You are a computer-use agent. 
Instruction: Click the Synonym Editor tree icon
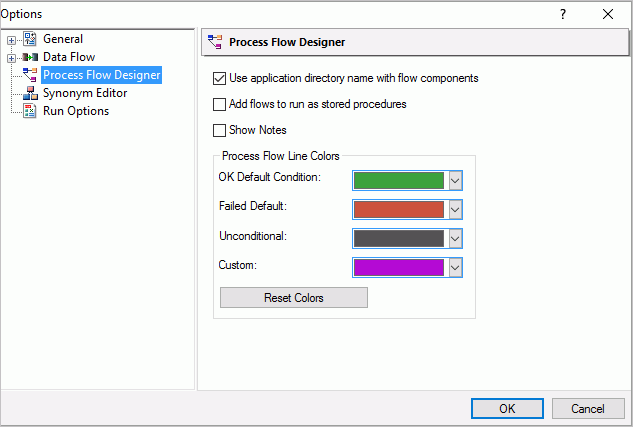pyautogui.click(x=30, y=93)
